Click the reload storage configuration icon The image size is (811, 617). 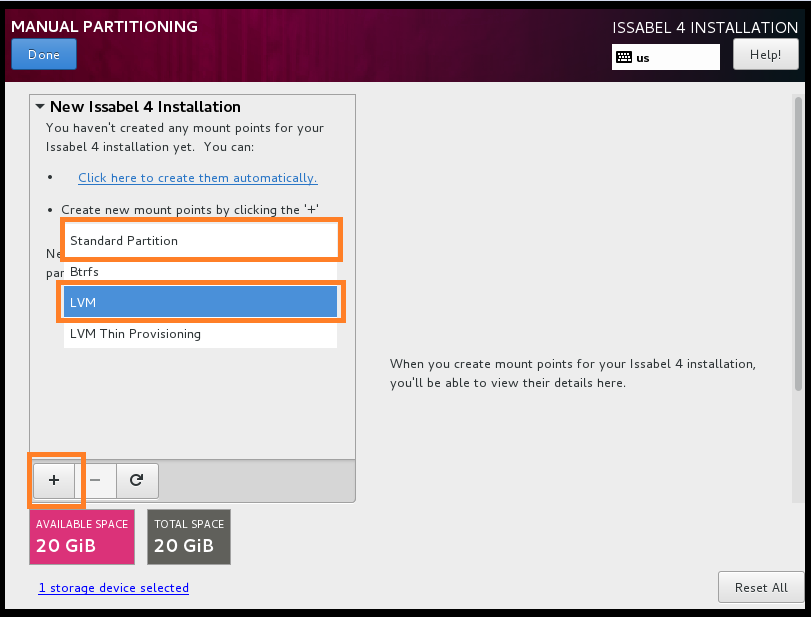(137, 480)
